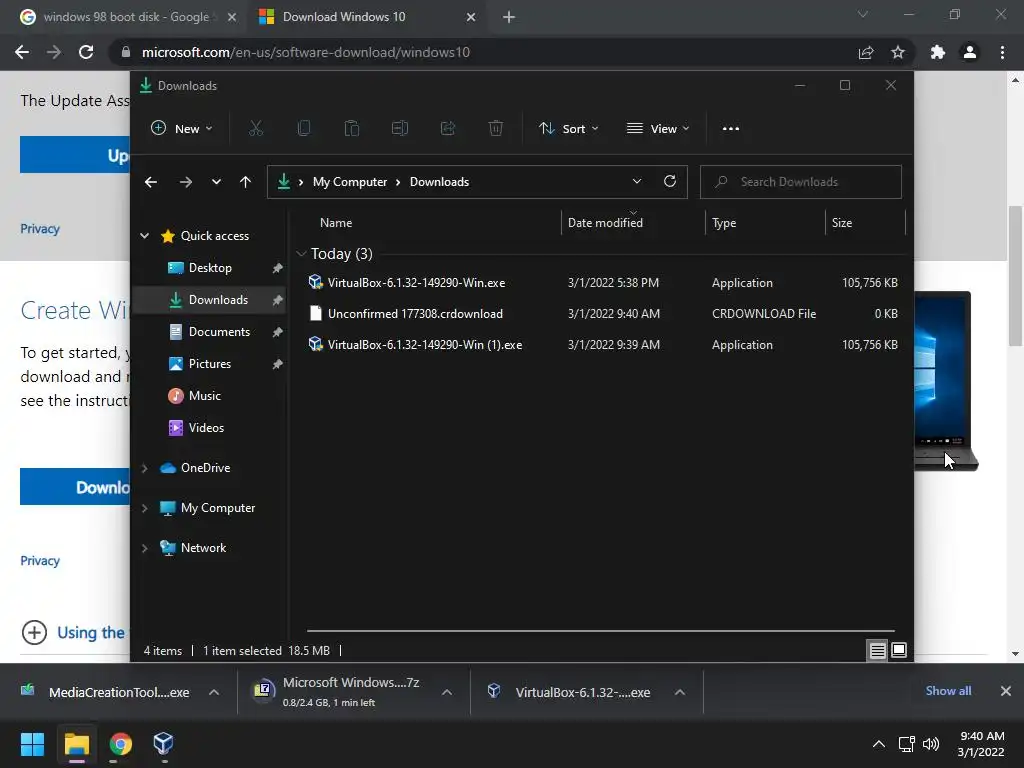Expand the OneDrive tree node
The width and height of the screenshot is (1024, 768).
pyautogui.click(x=145, y=468)
